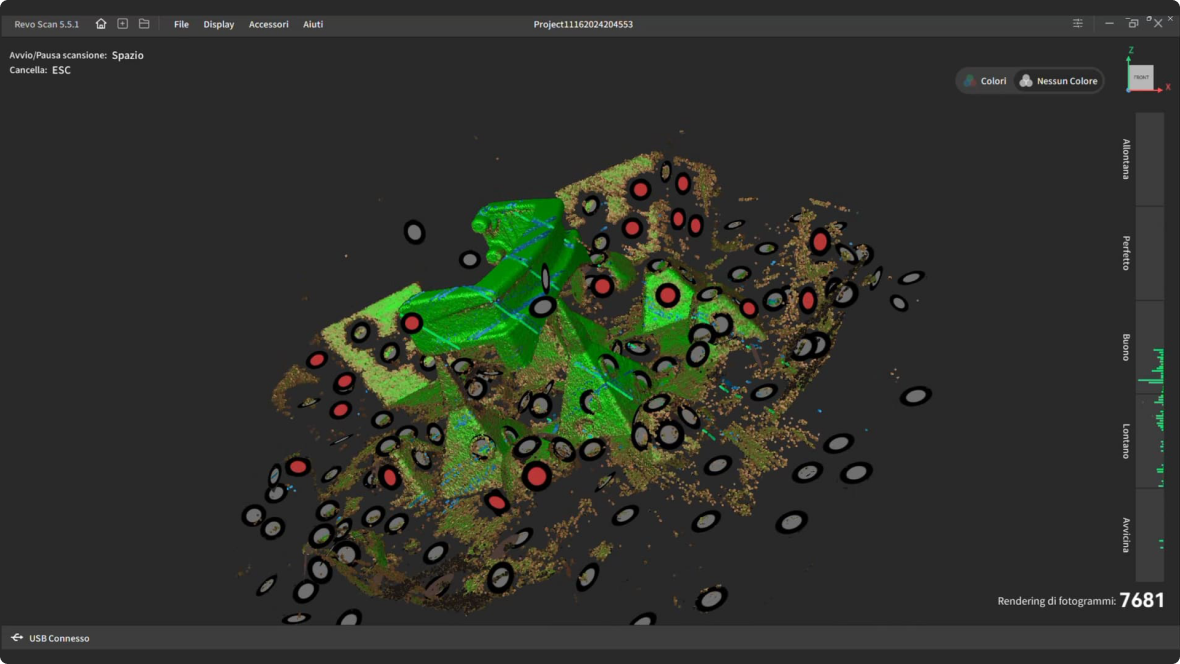The image size is (1180, 664).
Task: Open project folder icon in top bar
Action: [x=144, y=24]
